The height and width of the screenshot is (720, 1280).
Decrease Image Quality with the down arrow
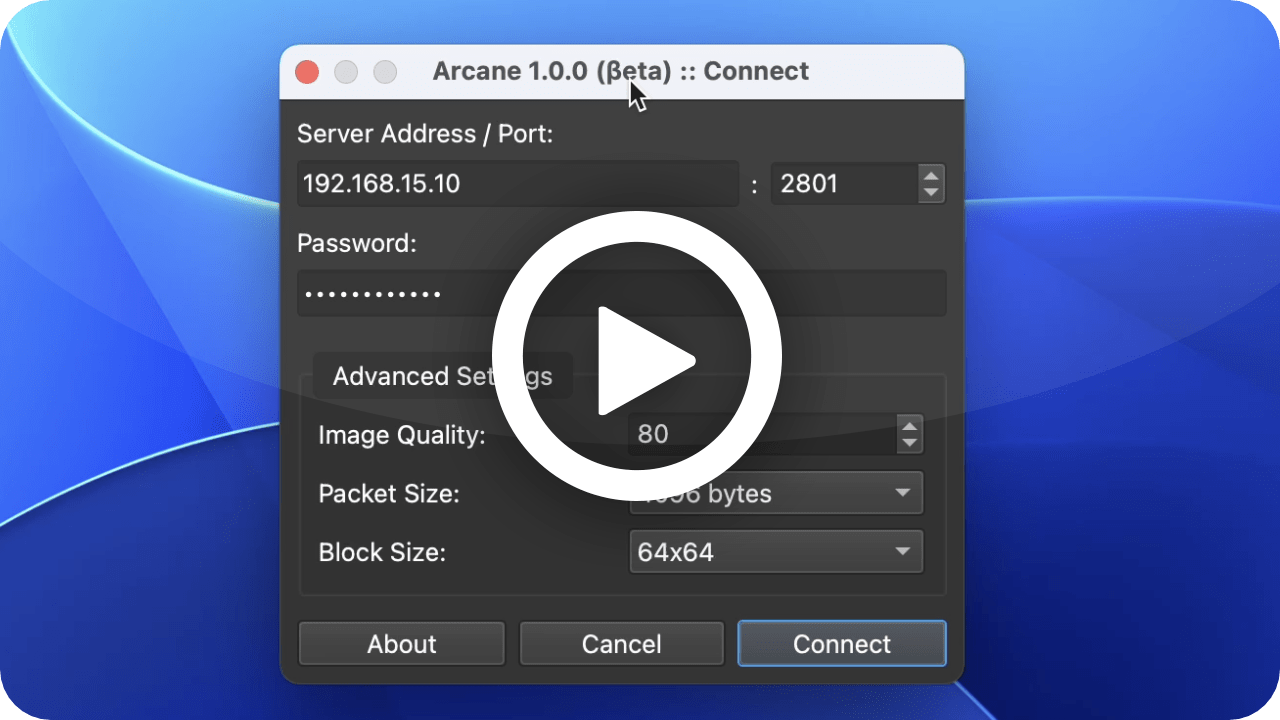click(909, 444)
